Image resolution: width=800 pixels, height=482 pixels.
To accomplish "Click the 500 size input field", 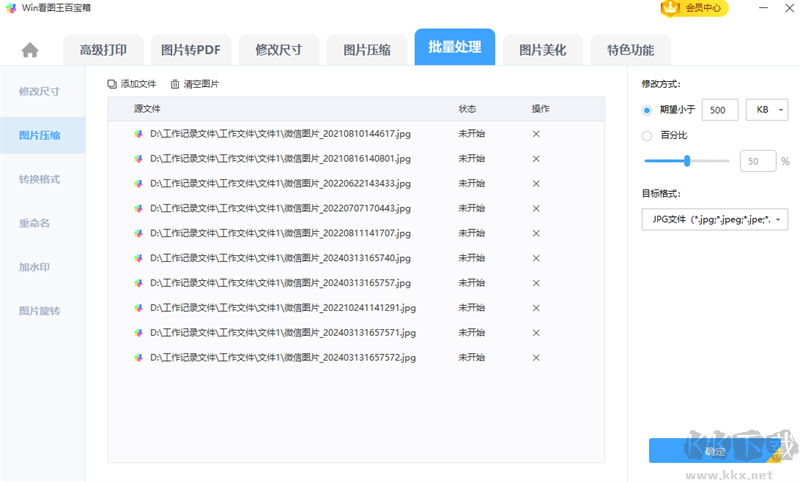I will tap(720, 109).
